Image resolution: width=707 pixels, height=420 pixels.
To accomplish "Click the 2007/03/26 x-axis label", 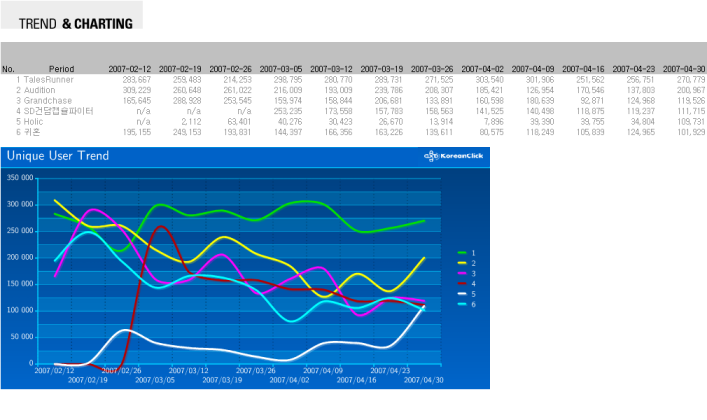I will (x=256, y=371).
